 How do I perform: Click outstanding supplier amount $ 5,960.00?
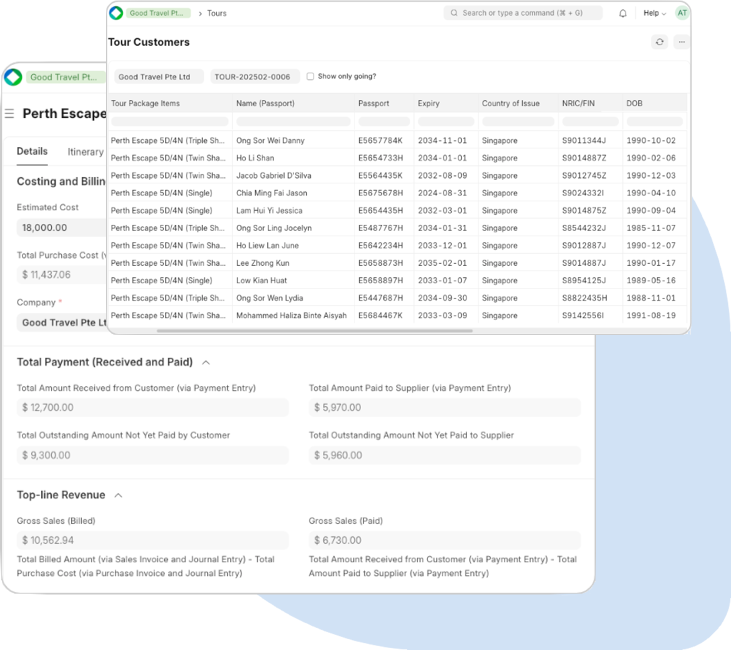coord(445,455)
